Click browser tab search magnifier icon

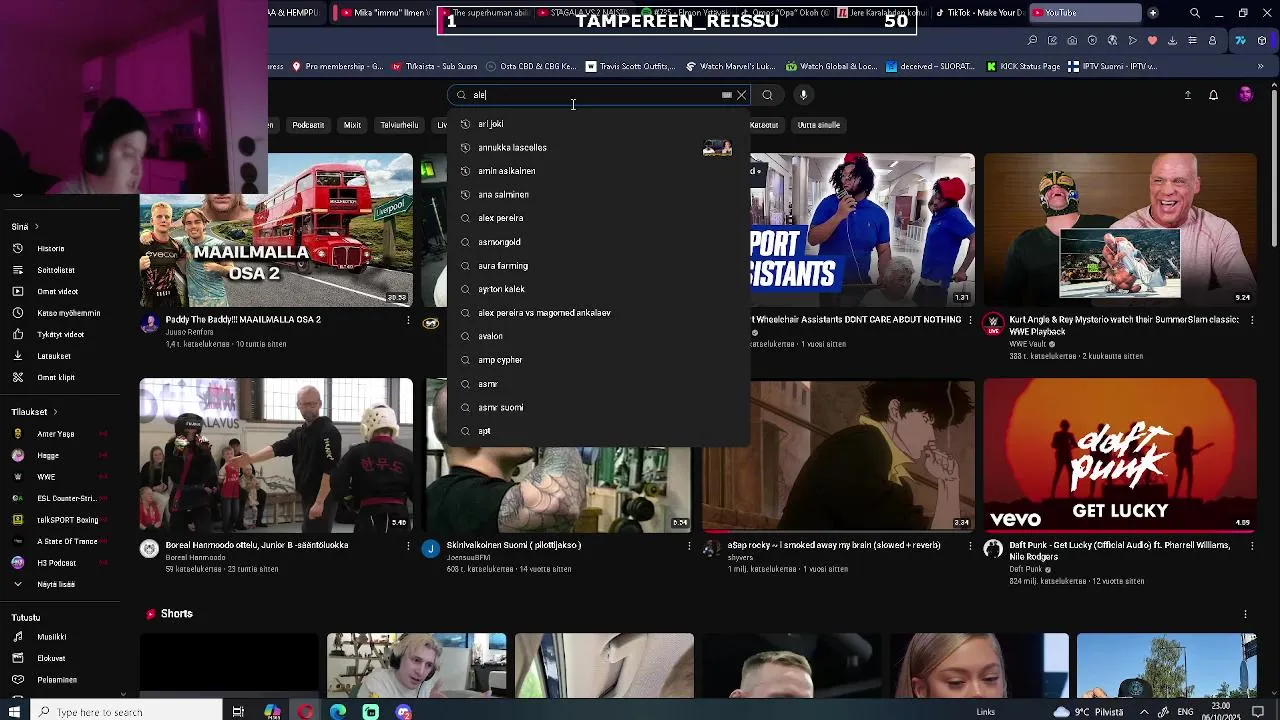point(1195,13)
